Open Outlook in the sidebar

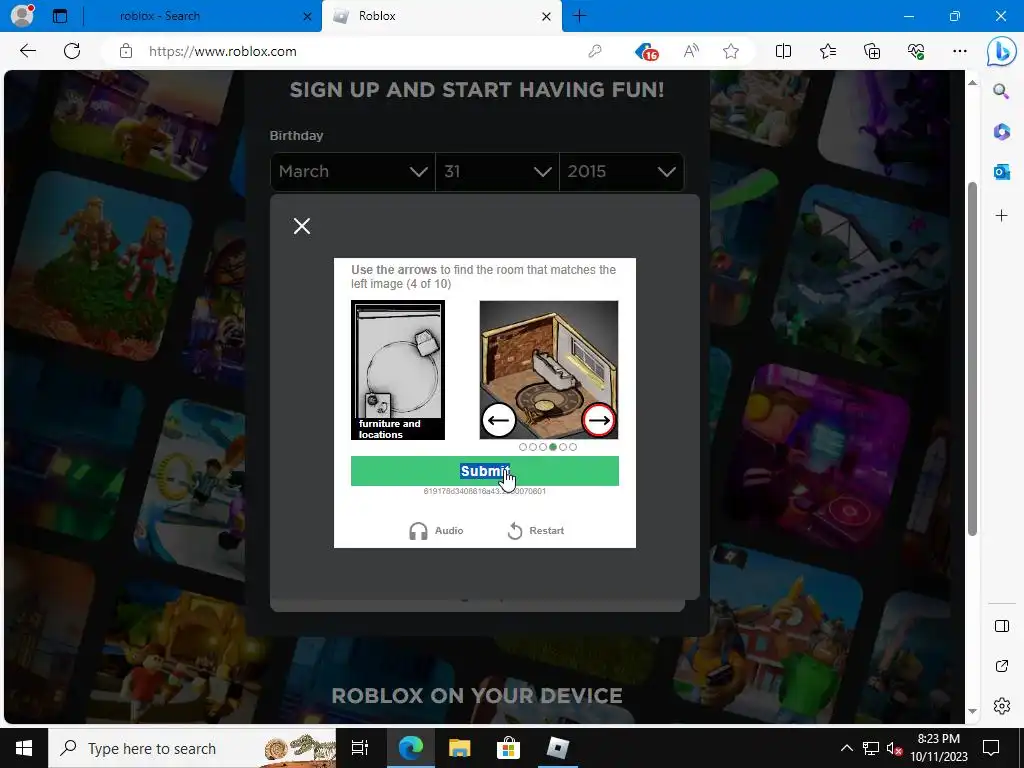coord(1001,172)
